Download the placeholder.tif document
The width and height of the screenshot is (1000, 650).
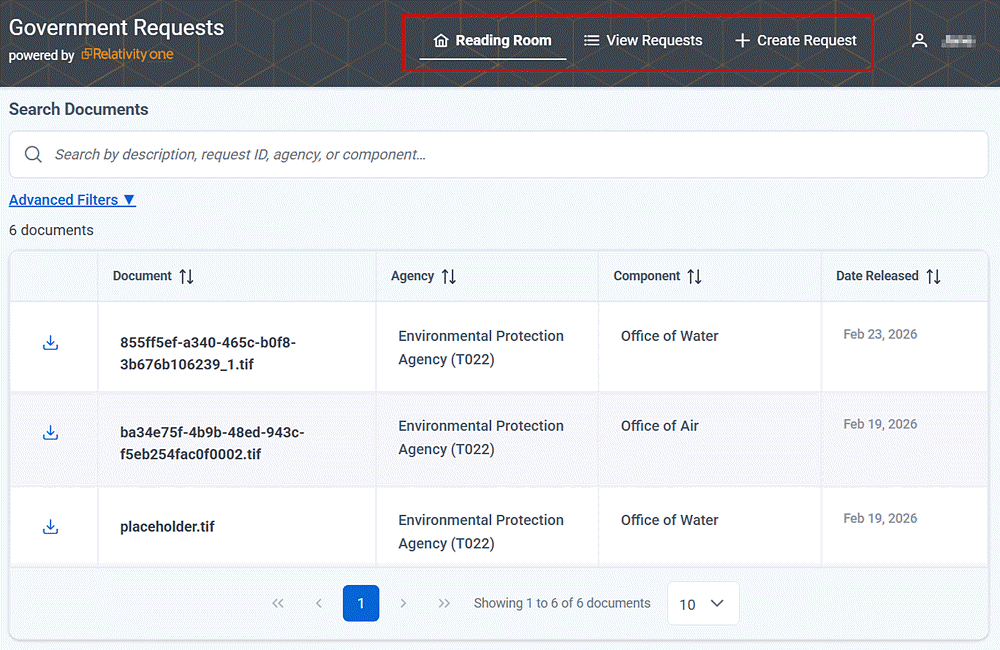51,527
